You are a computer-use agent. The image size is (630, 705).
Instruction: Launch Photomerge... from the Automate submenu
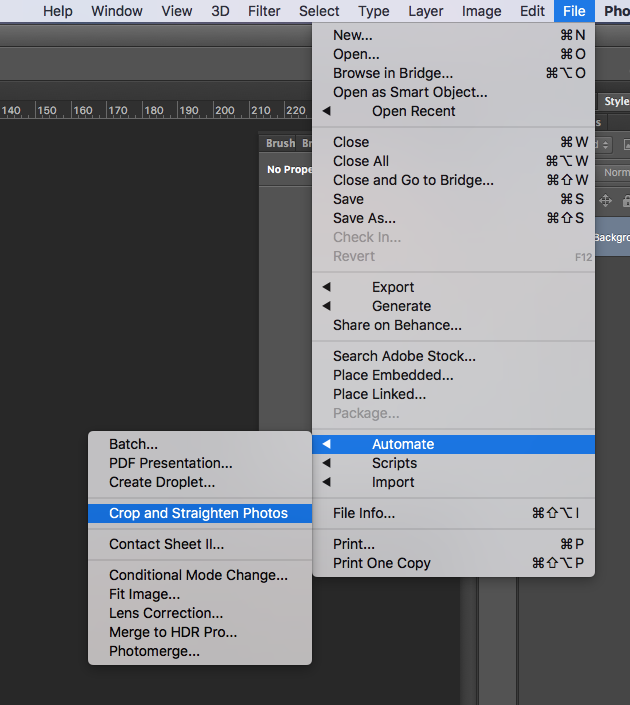point(154,651)
